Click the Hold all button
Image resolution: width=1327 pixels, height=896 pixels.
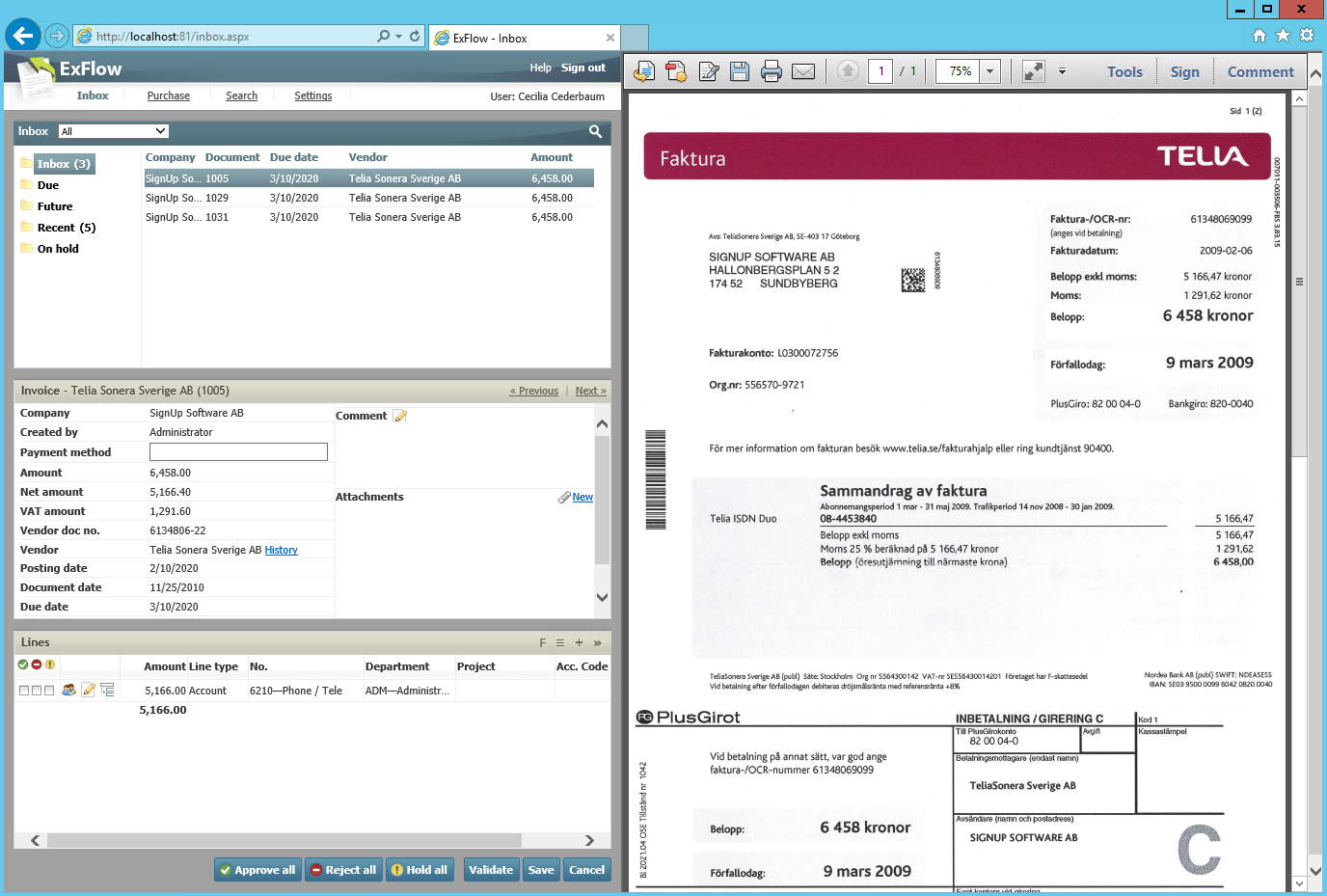420,870
